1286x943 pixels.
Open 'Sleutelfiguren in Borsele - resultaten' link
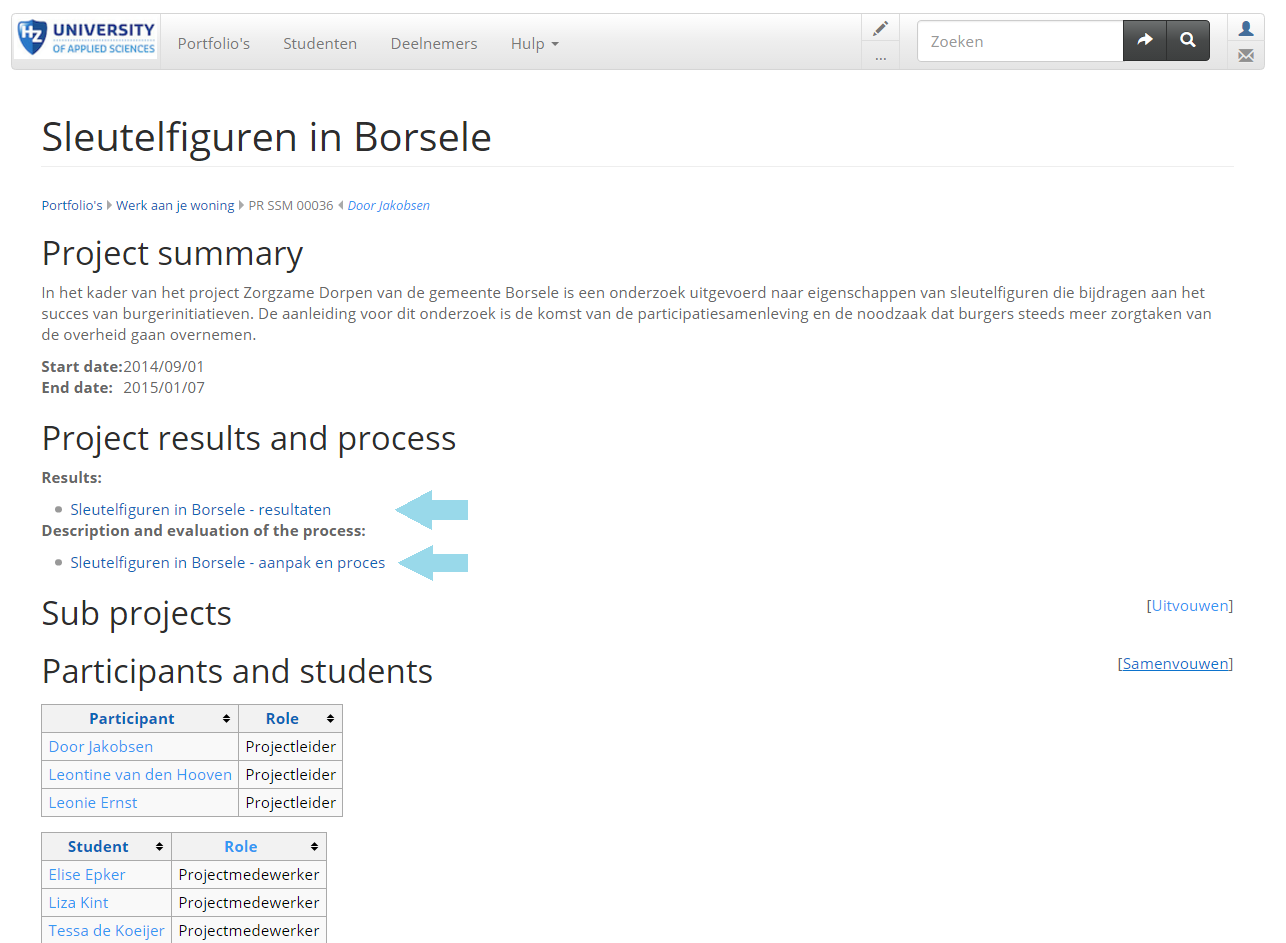point(200,509)
